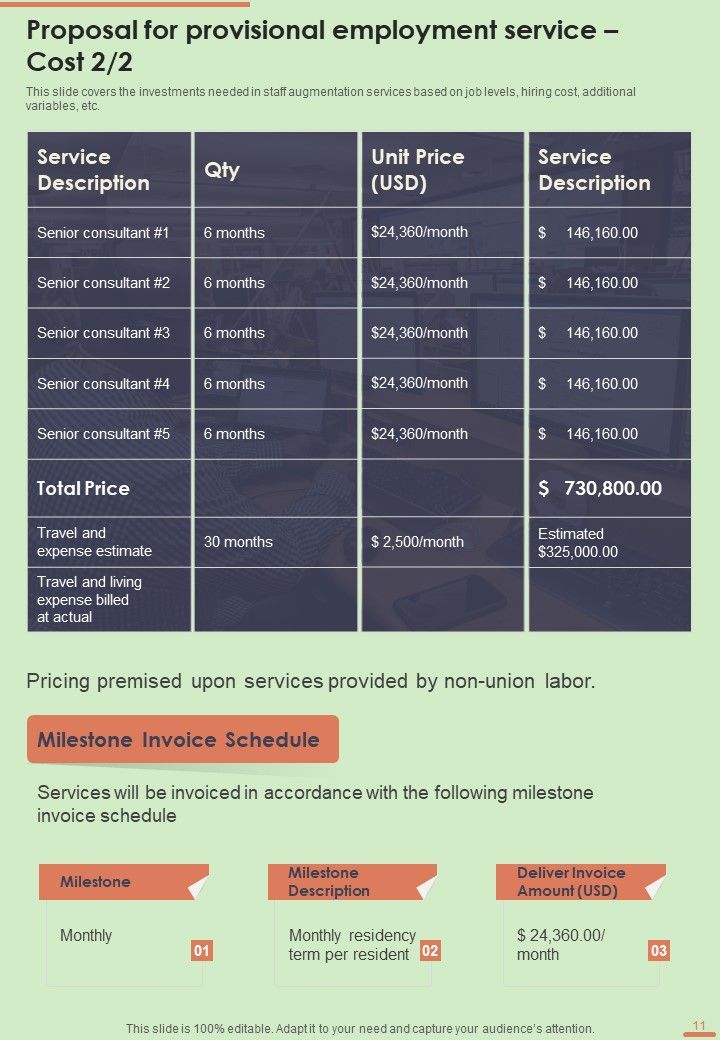This screenshot has width=720, height=1040.
Task: Click the 30 months quantity cell
Action: point(275,542)
